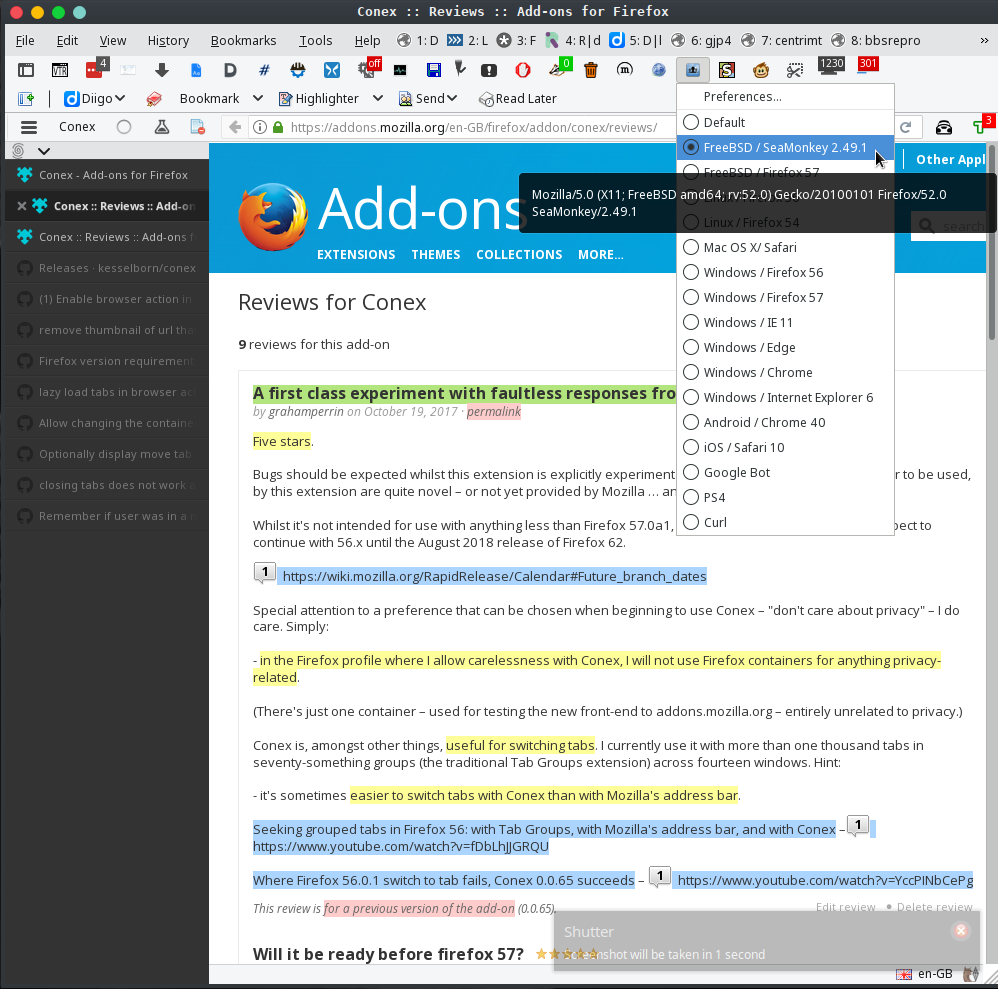Click the URL address bar field
Image resolution: width=998 pixels, height=989 pixels.
click(474, 127)
